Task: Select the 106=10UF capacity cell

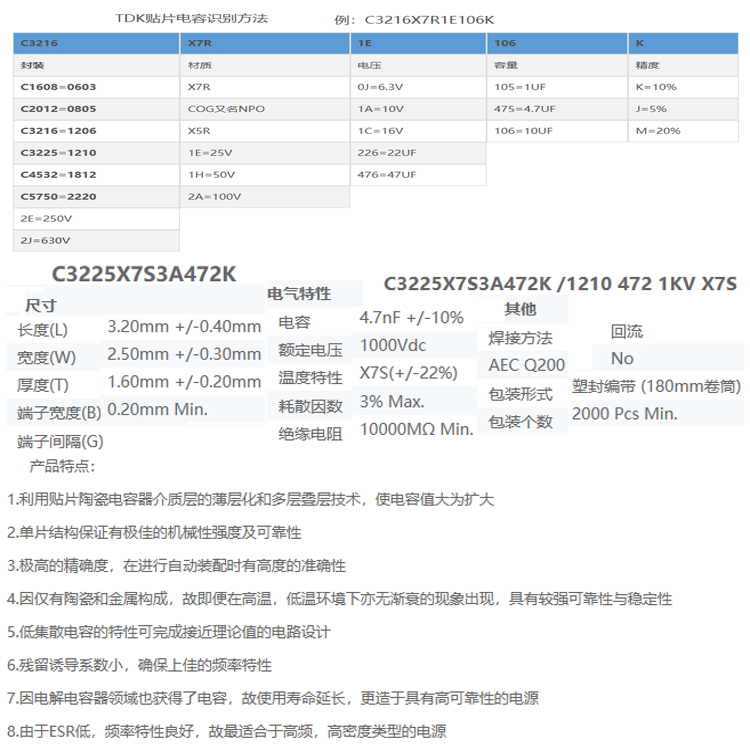Action: [557, 131]
